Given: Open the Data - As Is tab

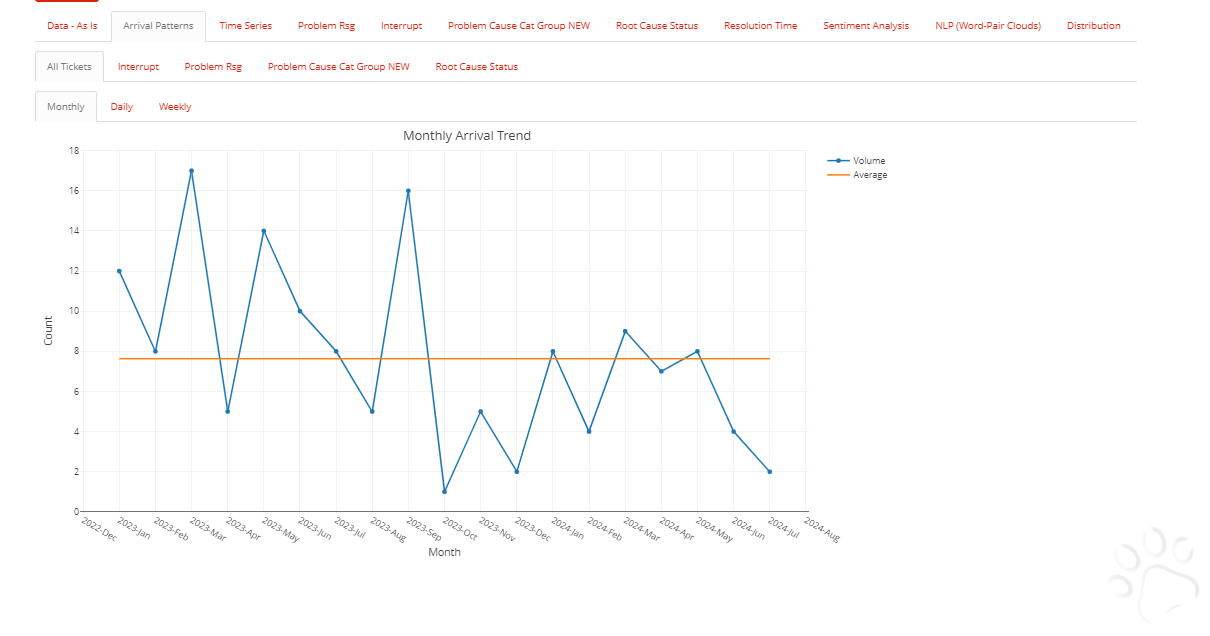Looking at the screenshot, I should pyautogui.click(x=72, y=26).
